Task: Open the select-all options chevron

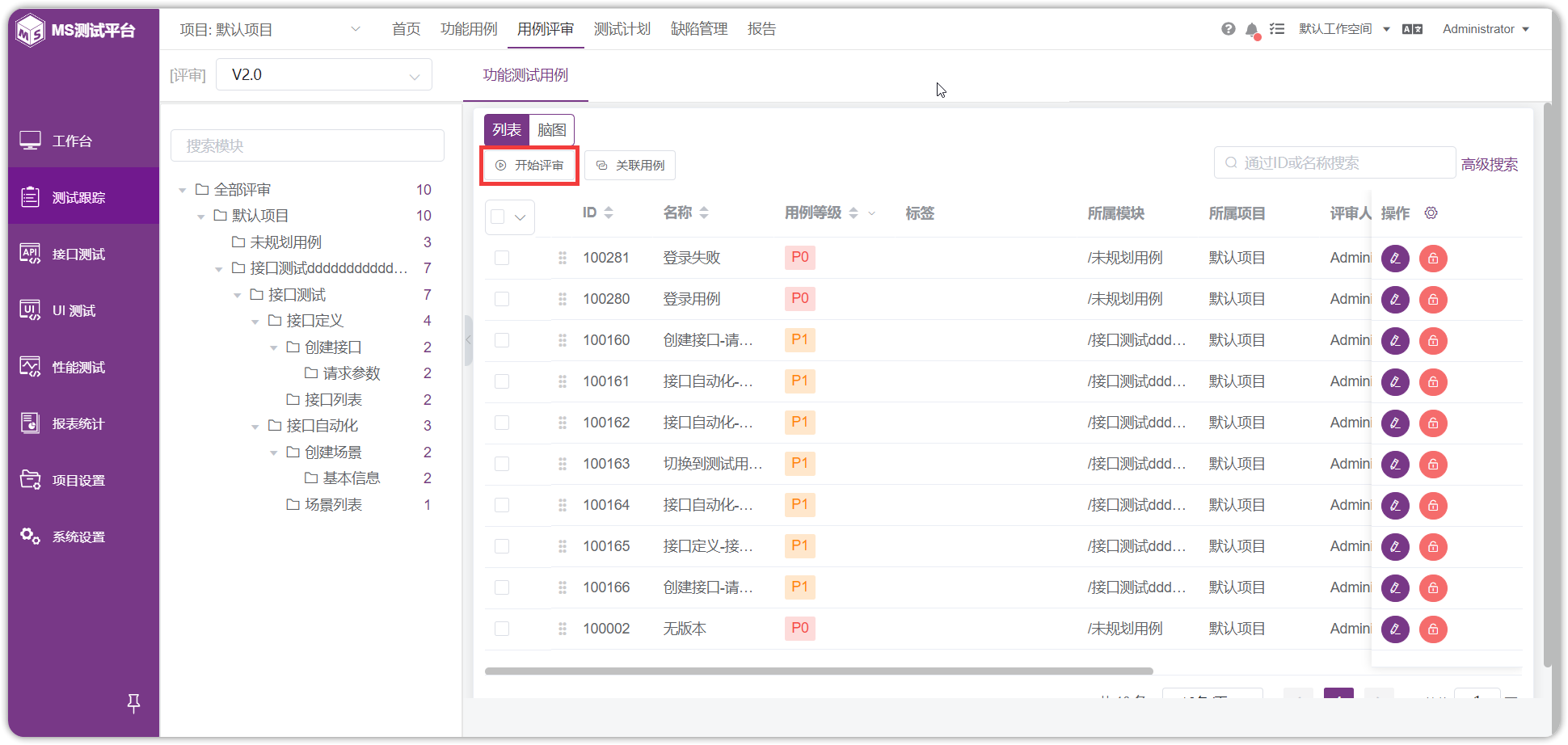Action: (x=521, y=217)
